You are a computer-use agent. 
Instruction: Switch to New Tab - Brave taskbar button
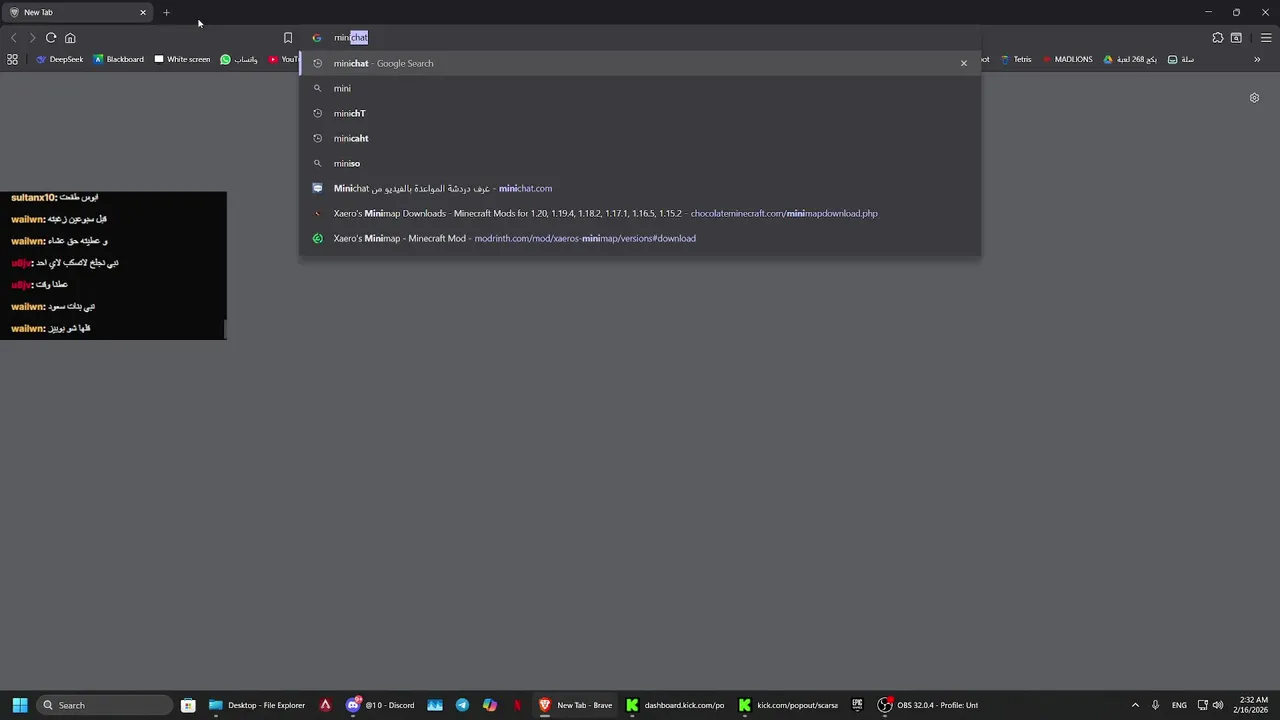pyautogui.click(x=576, y=705)
